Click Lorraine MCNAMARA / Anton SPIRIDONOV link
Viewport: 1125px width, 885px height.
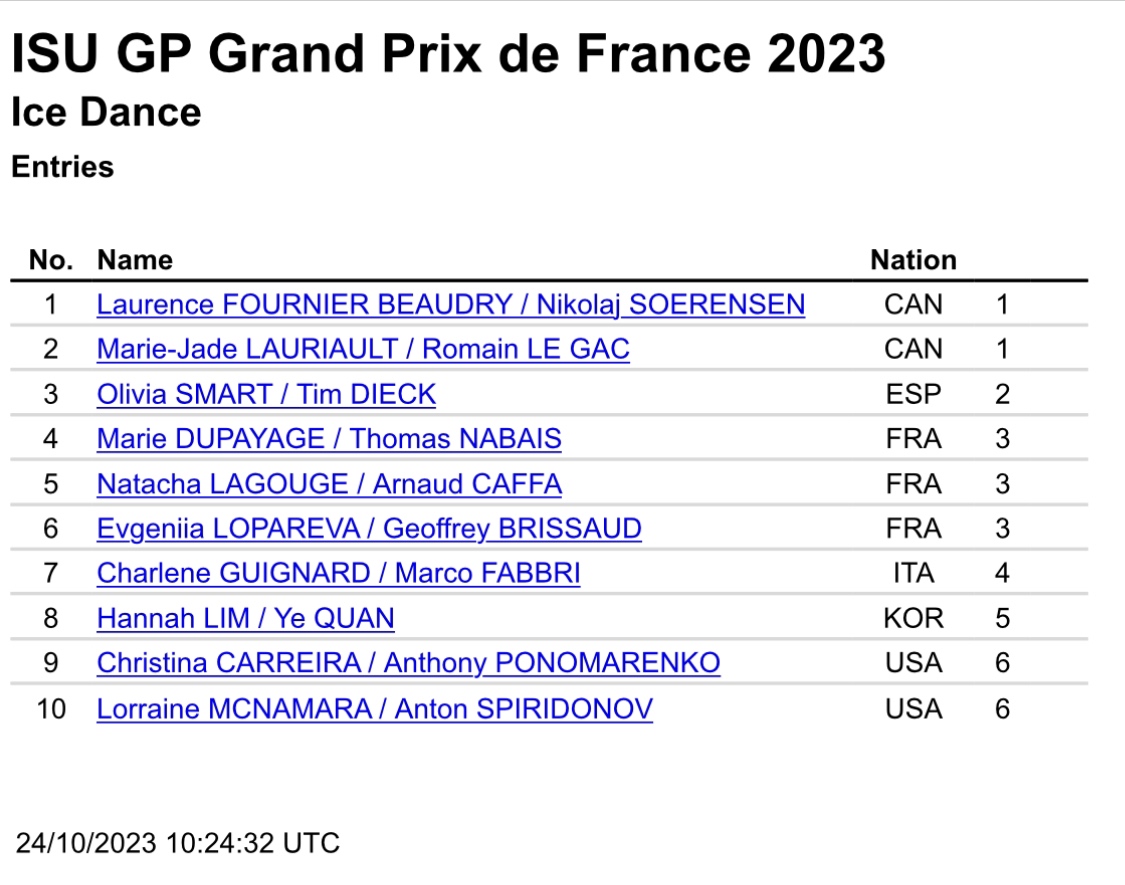375,708
